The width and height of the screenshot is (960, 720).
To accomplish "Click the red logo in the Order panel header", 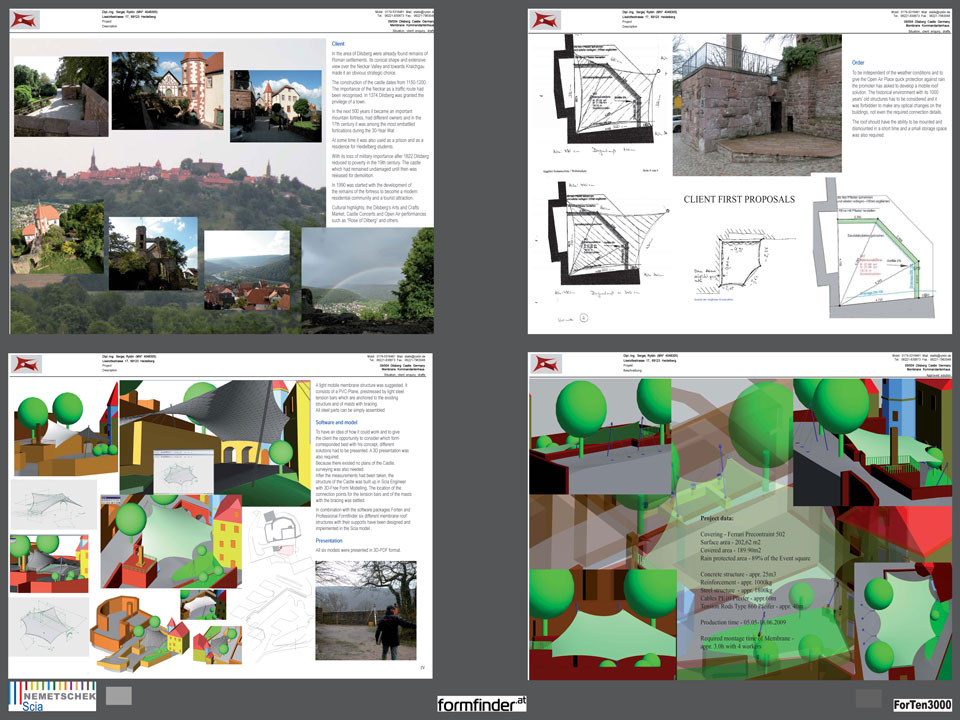I will pyautogui.click(x=545, y=20).
